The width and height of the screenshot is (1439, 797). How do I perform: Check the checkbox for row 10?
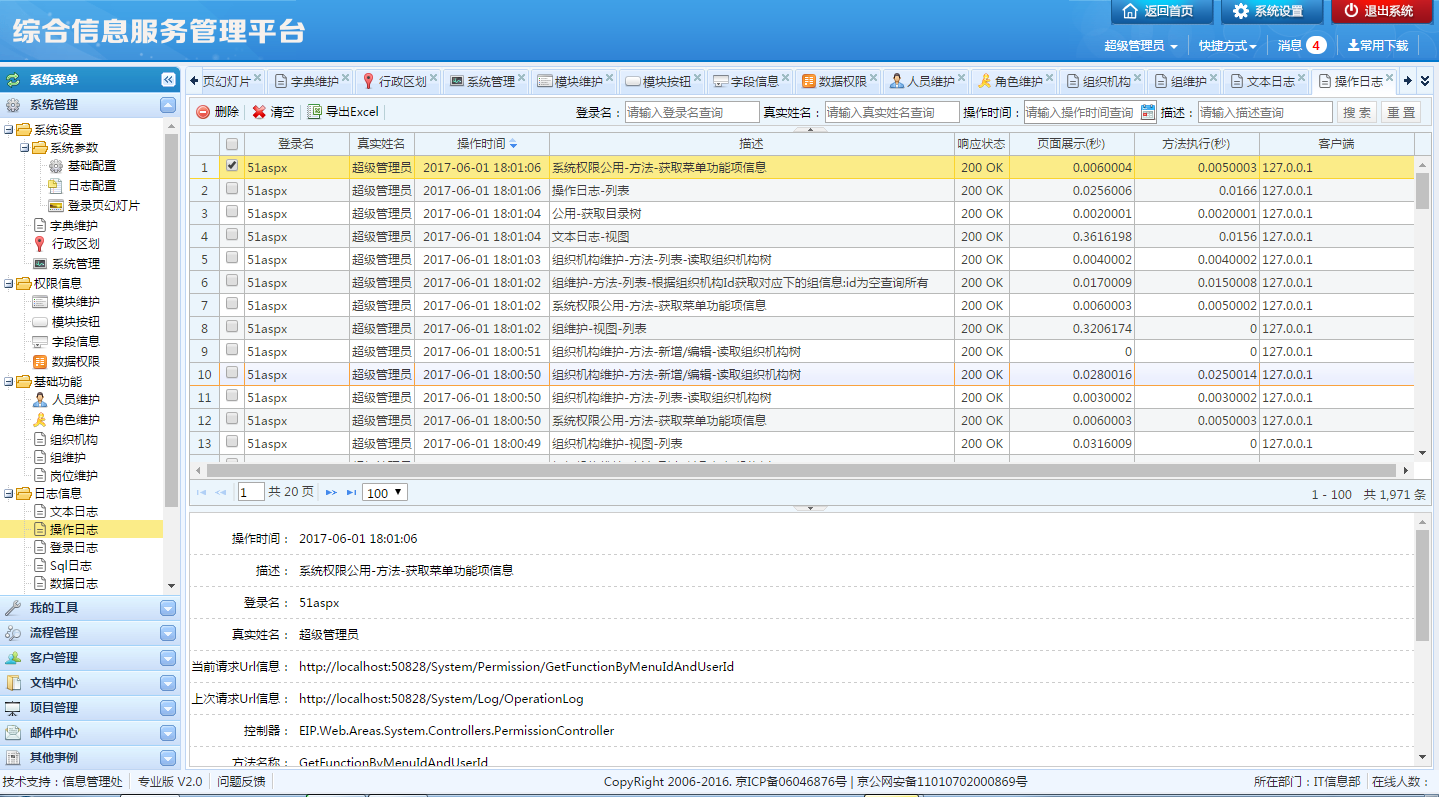(232, 374)
